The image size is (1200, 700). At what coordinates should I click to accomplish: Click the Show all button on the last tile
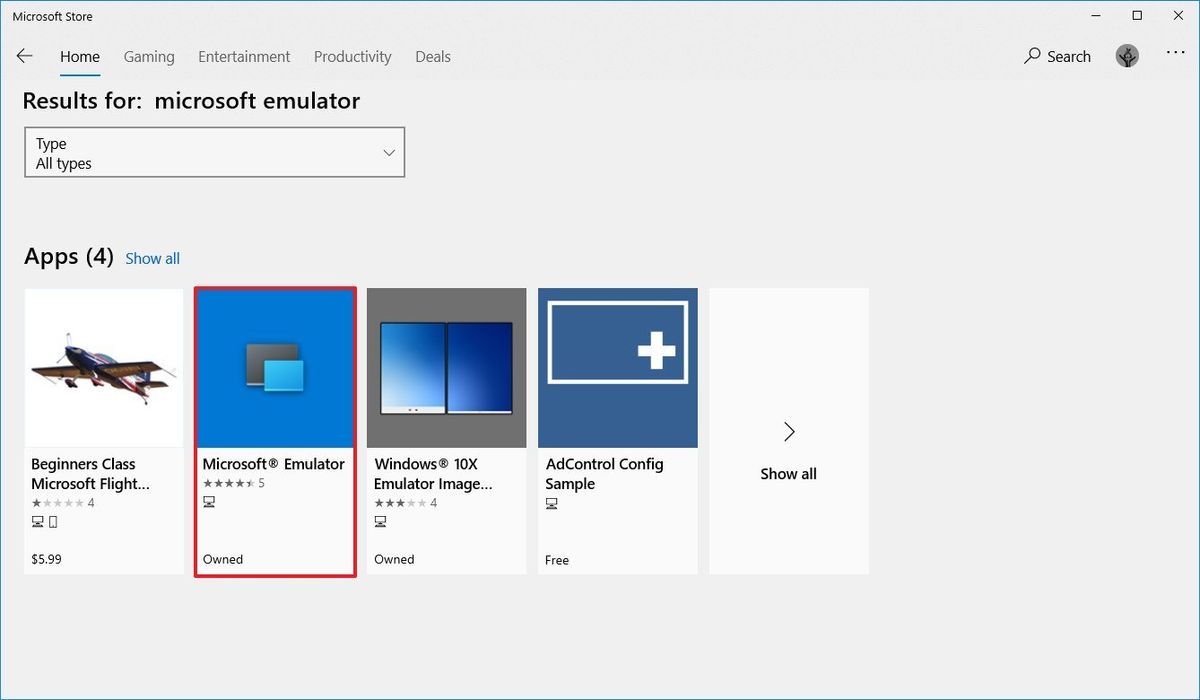[788, 473]
